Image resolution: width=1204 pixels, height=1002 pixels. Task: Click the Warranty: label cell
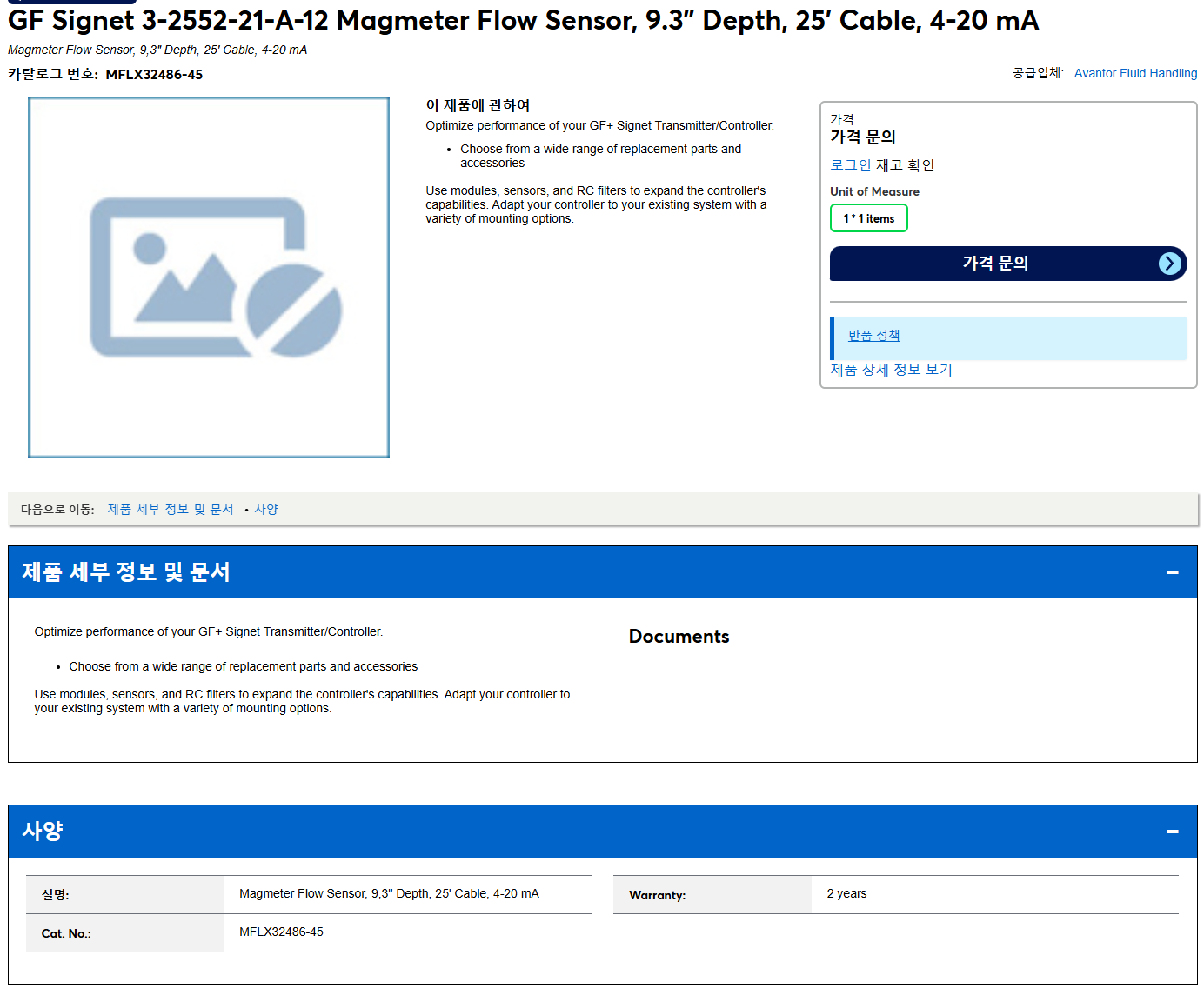point(712,895)
